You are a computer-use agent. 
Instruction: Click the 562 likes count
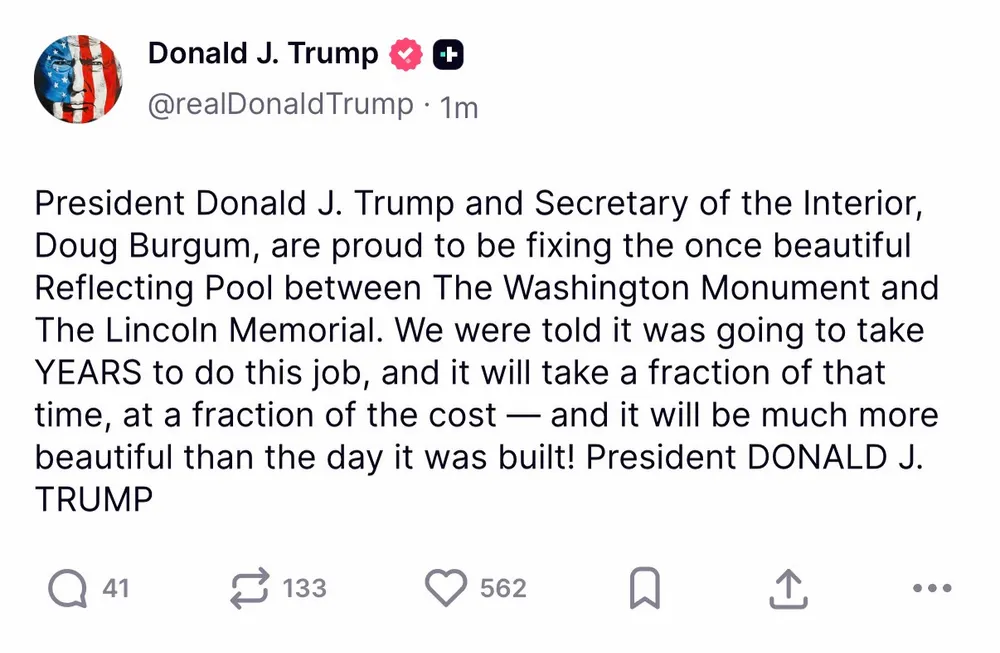click(x=503, y=588)
